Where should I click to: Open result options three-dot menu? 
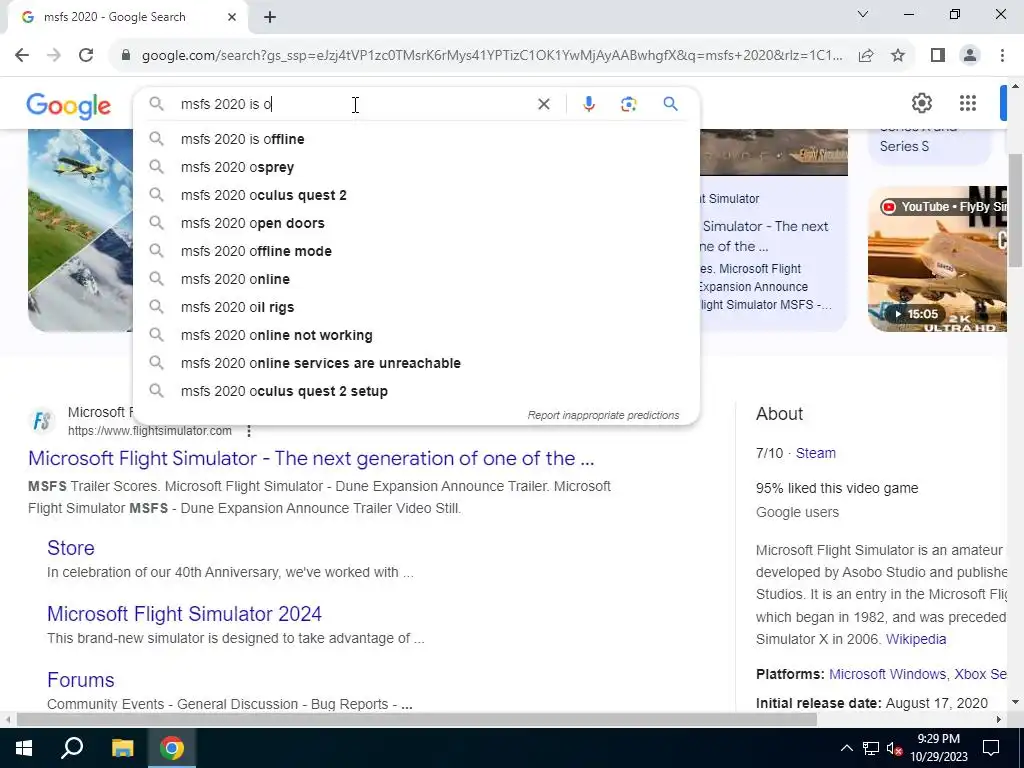(x=249, y=431)
